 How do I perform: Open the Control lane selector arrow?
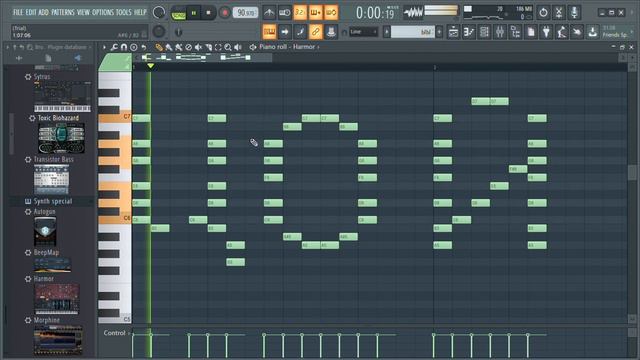pos(129,333)
